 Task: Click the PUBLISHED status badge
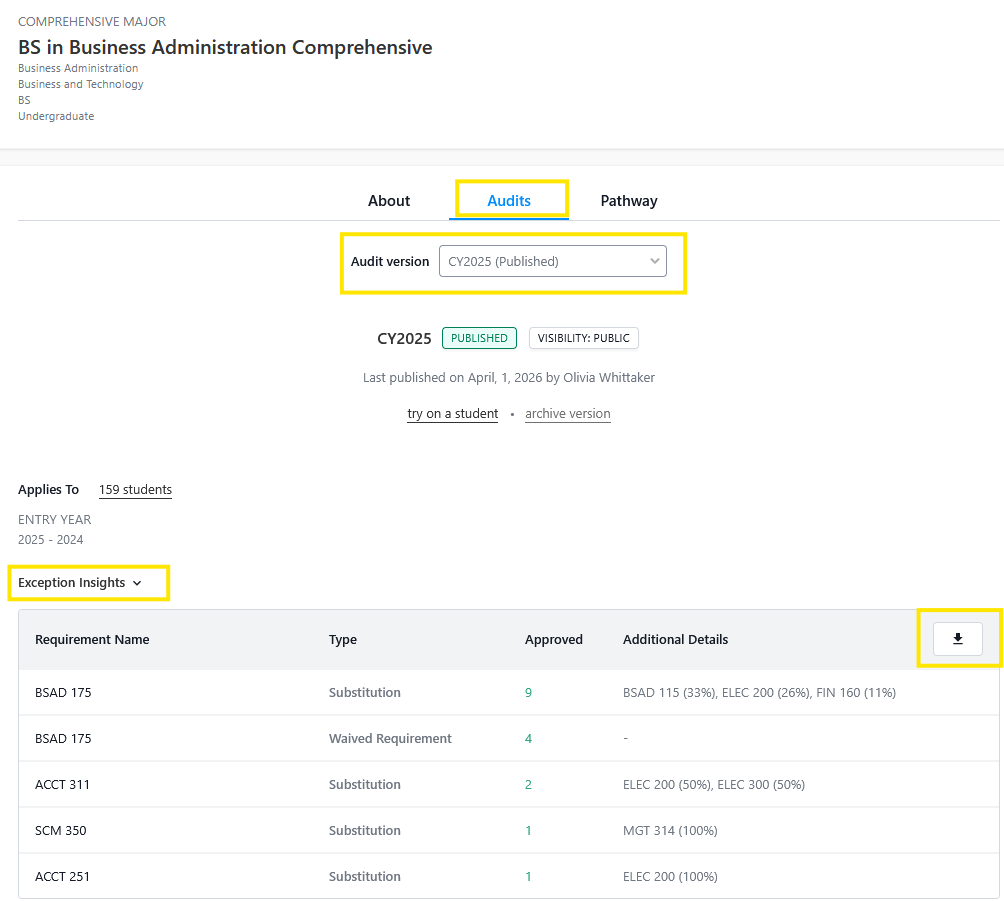click(479, 338)
